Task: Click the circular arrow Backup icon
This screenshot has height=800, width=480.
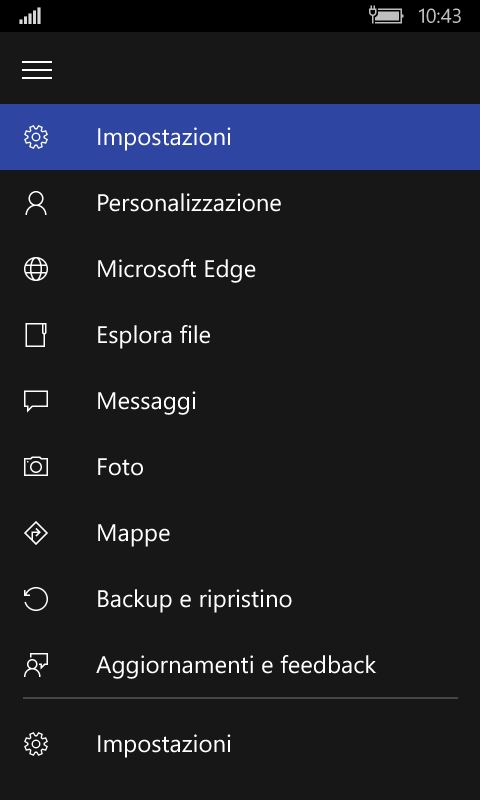Action: point(36,599)
